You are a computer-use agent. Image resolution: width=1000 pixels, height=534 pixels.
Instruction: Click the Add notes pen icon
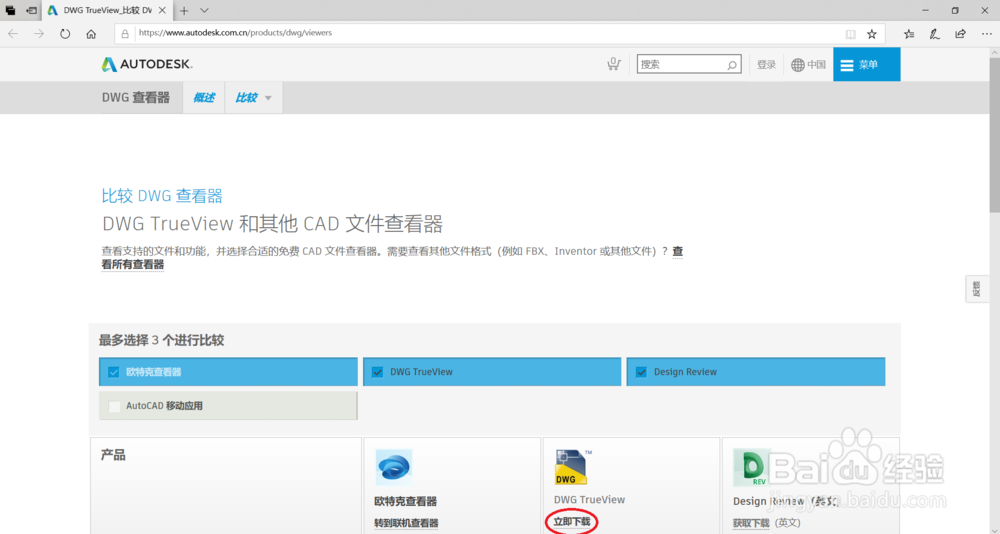pyautogui.click(x=934, y=34)
